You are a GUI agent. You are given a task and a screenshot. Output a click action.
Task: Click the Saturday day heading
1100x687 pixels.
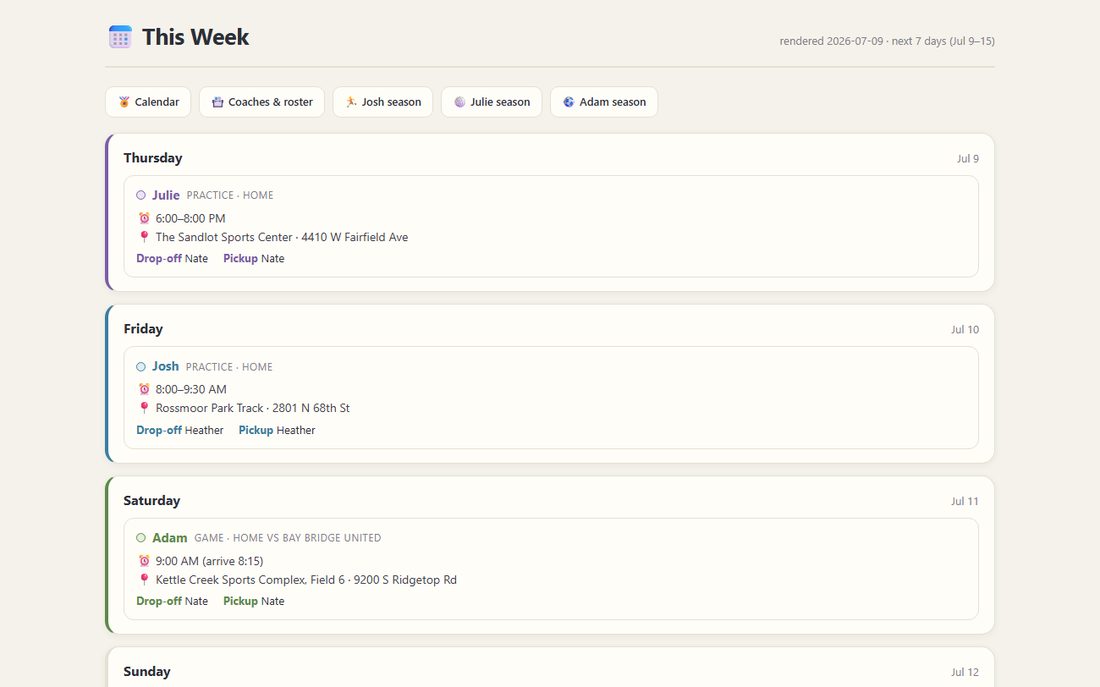(152, 500)
